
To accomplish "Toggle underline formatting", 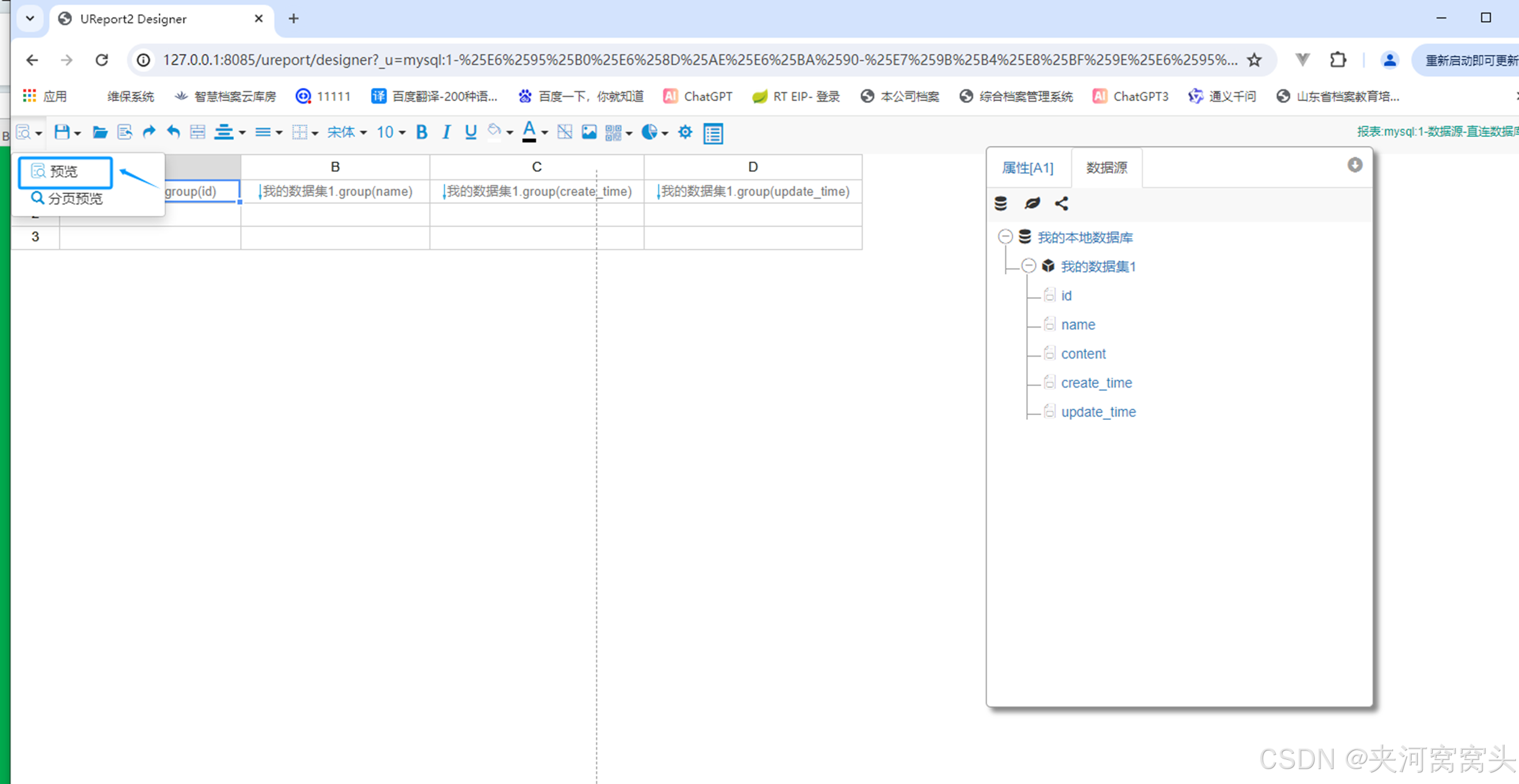I will click(x=470, y=132).
